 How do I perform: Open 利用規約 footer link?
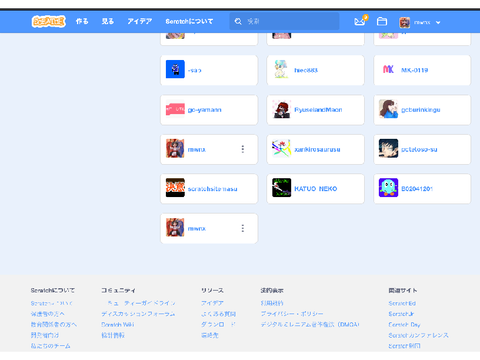[x=272, y=303]
